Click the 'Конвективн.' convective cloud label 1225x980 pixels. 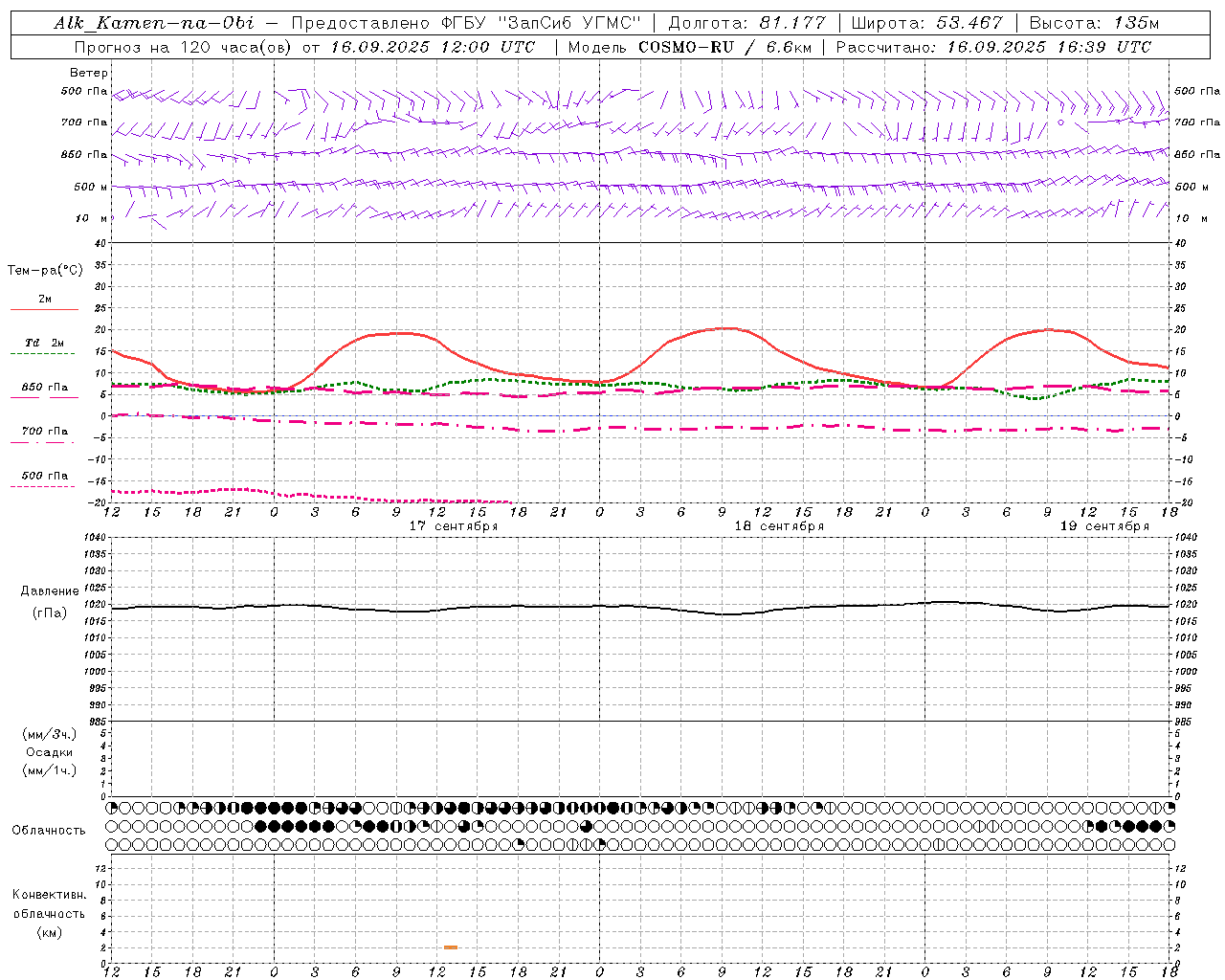49,895
